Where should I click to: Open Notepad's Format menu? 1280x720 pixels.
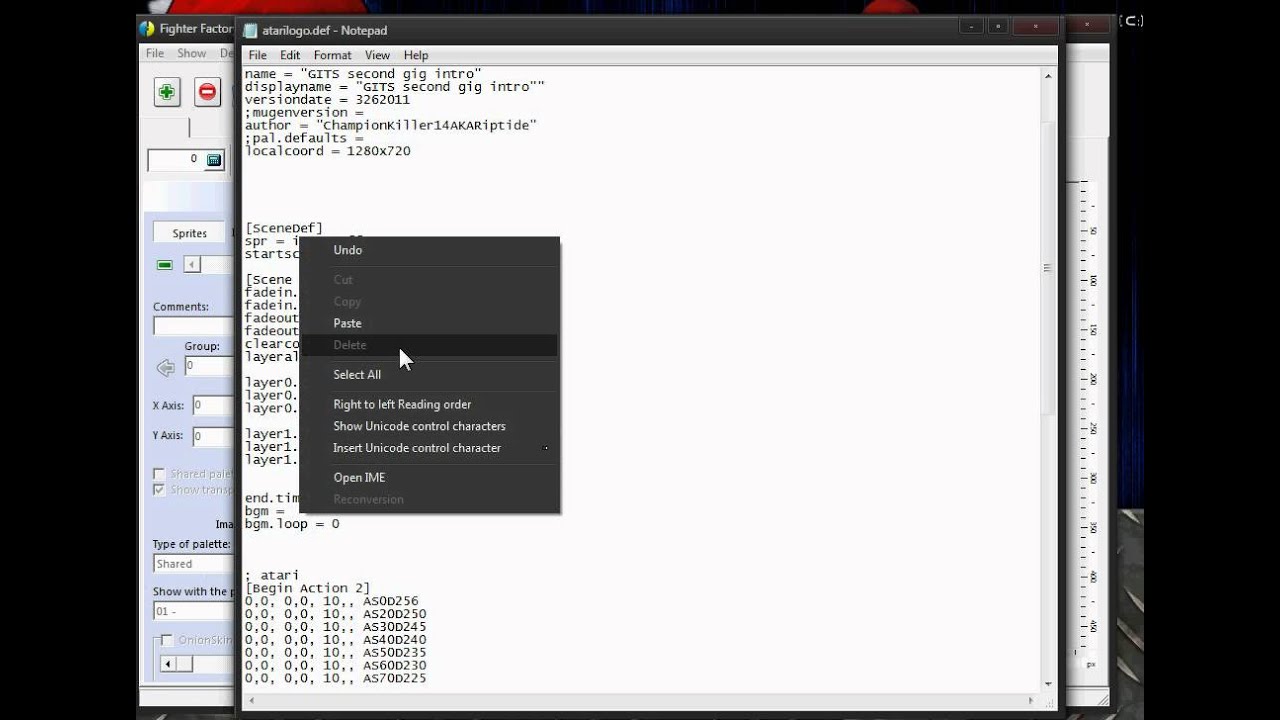click(x=332, y=55)
